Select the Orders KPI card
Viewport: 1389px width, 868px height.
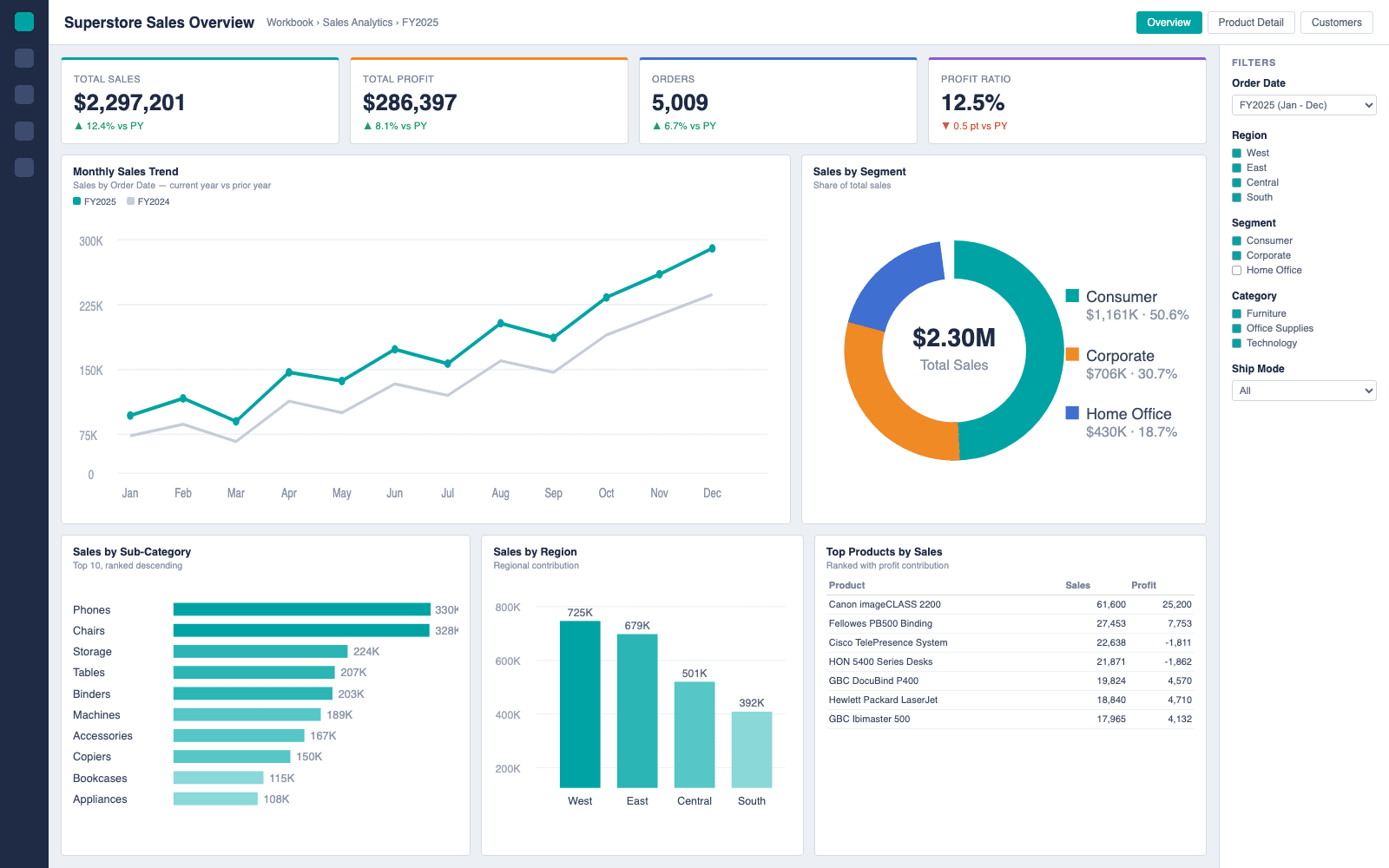(x=778, y=101)
